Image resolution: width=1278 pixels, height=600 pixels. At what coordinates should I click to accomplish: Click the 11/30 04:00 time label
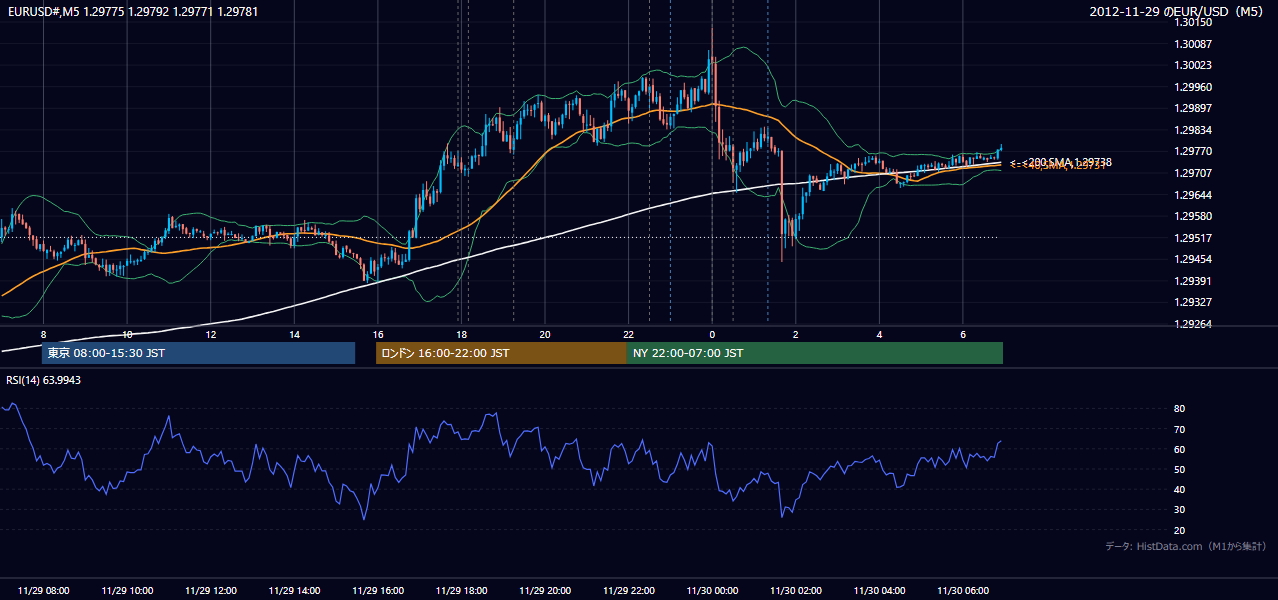(879, 591)
